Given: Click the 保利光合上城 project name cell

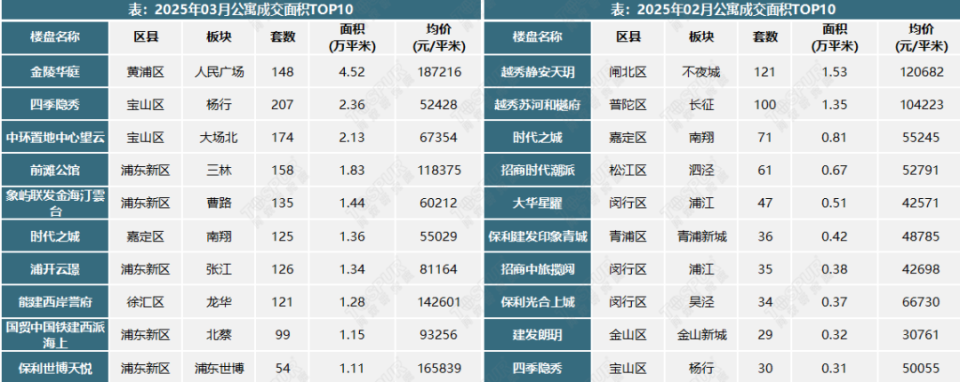Looking at the screenshot, I should coord(538,302).
